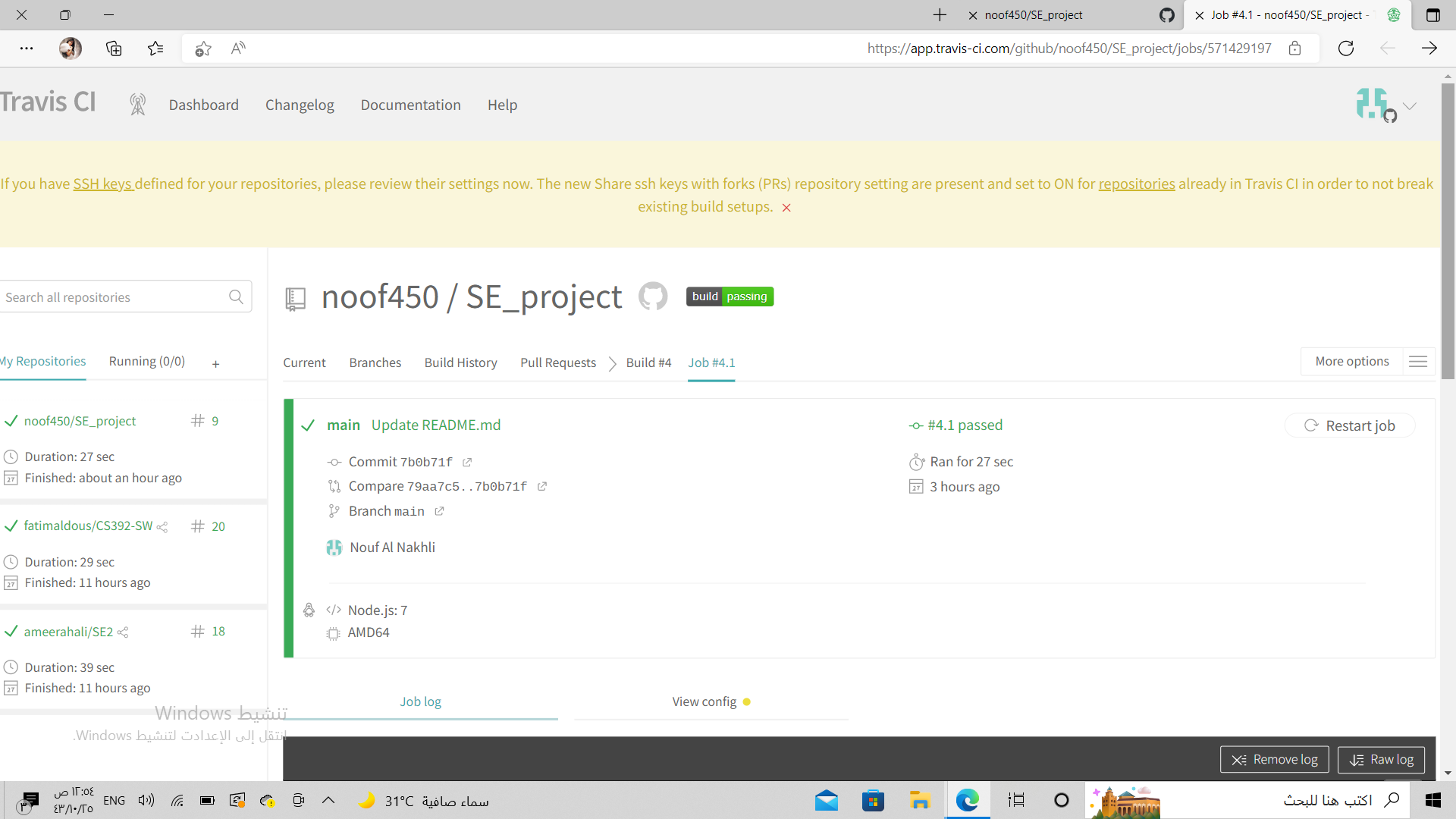This screenshot has height=819, width=1456.
Task: Click the page vertical scrollbar thumb
Action: pyautogui.click(x=1448, y=231)
